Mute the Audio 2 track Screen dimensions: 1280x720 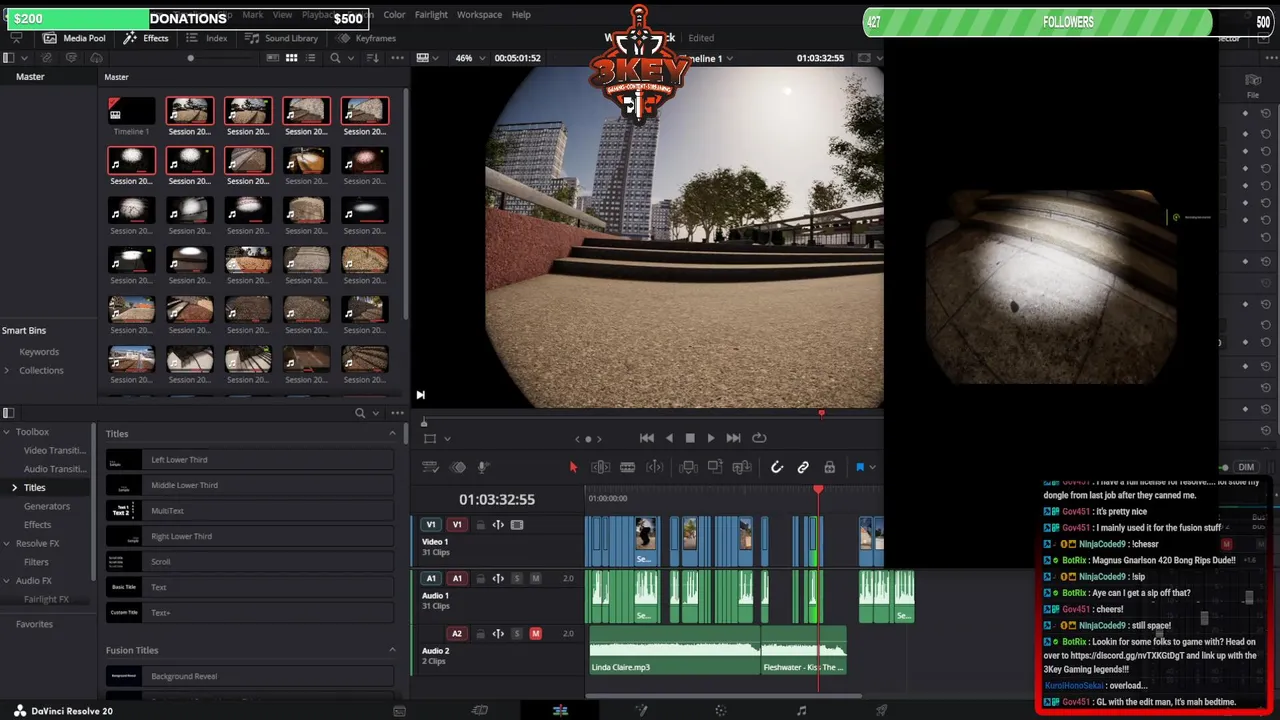pyautogui.click(x=535, y=633)
